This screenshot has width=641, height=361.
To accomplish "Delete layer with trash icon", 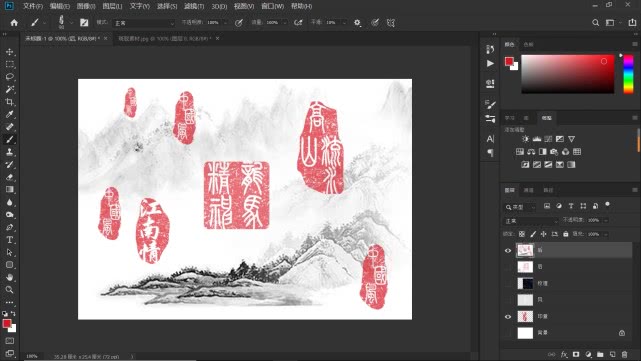I will click(x=624, y=354).
